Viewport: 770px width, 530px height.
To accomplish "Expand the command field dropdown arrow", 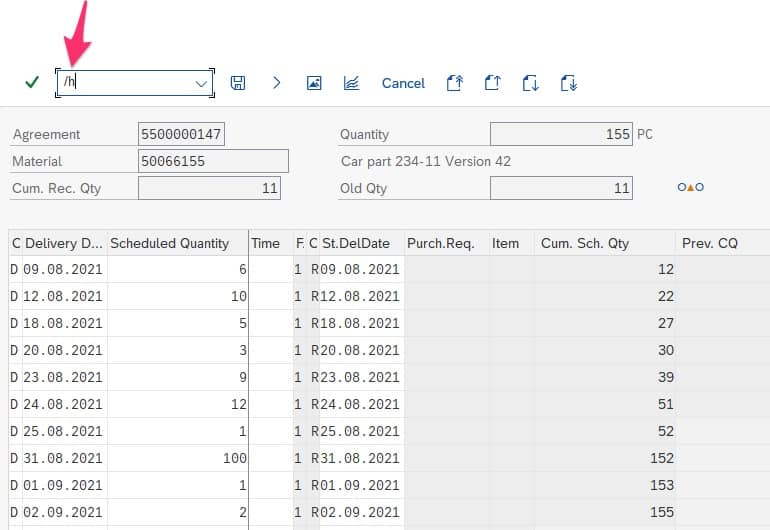I will click(x=202, y=83).
